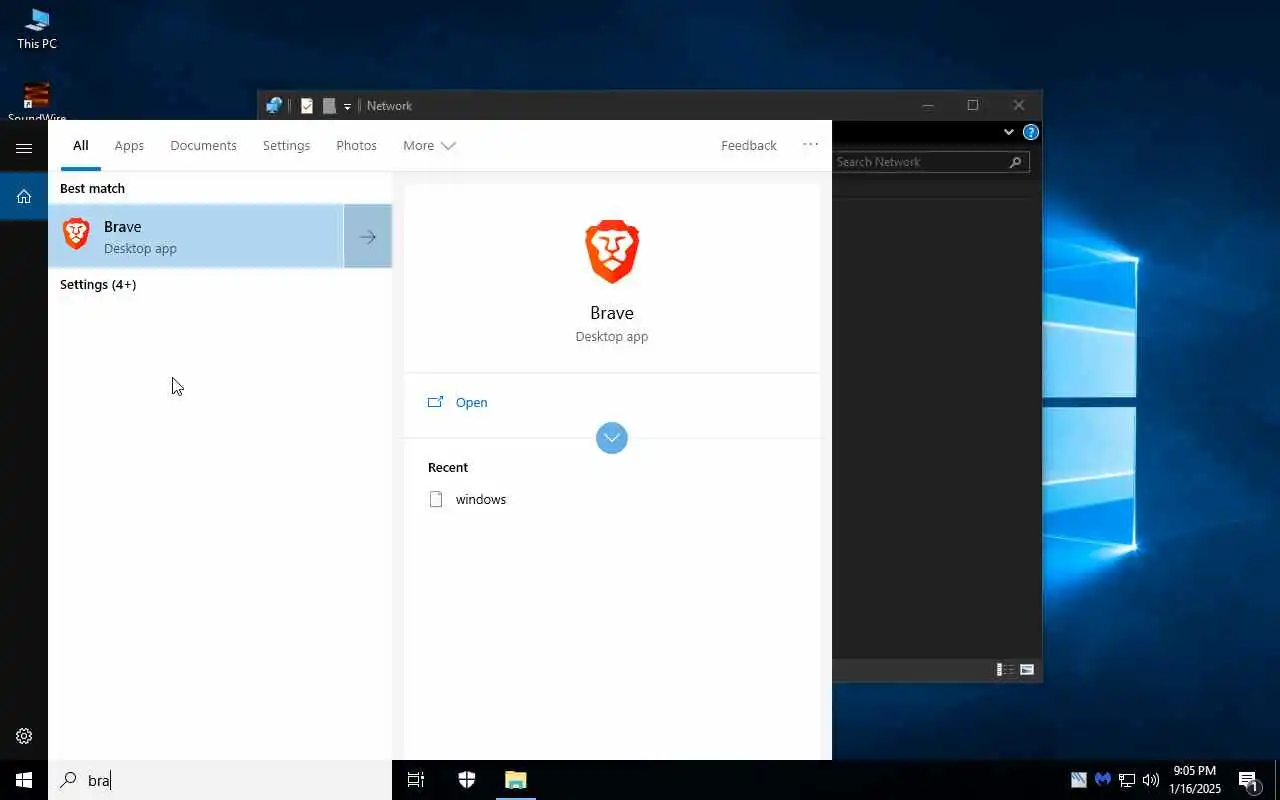Expand Brave result details arrow
Viewport: 1280px width, 800px height.
(368, 236)
